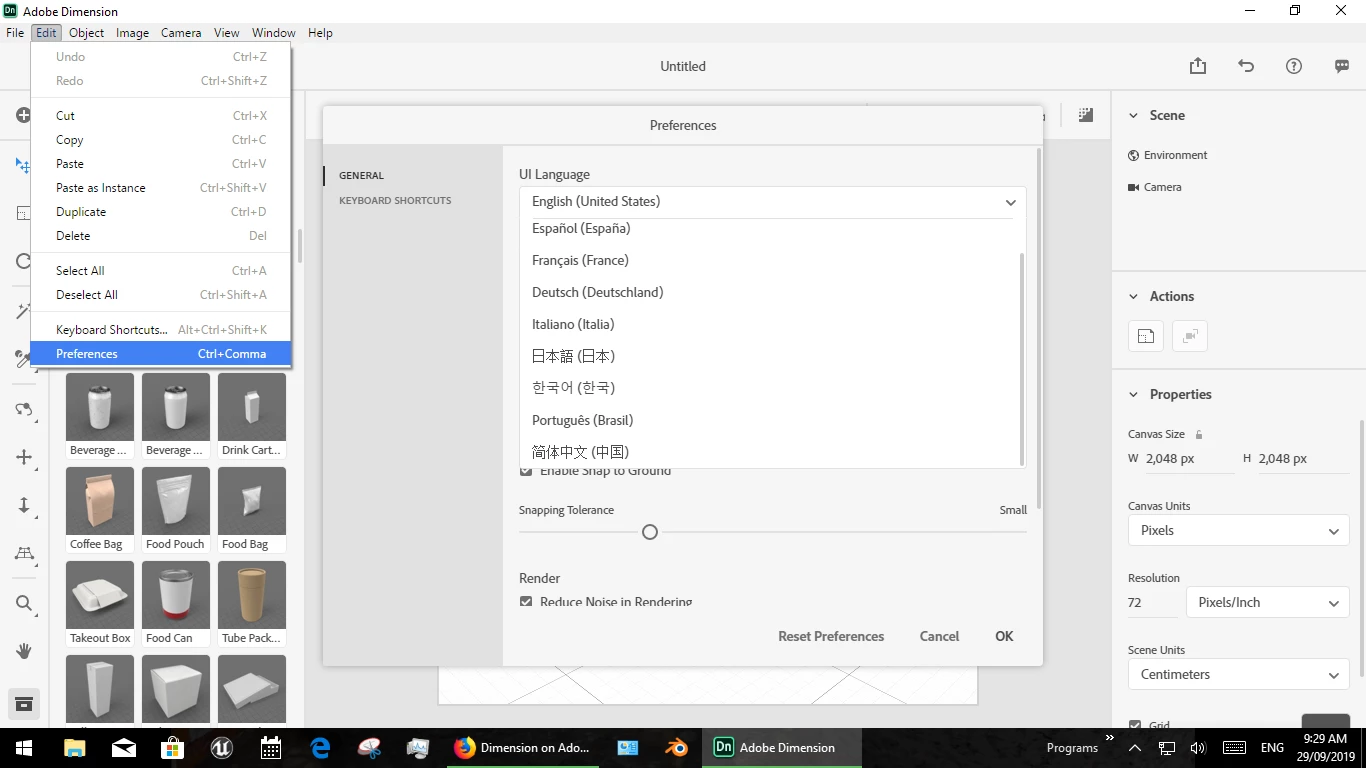Select the Sampler eyedropper tool
Screen dimensions: 1366x768
tap(22, 358)
